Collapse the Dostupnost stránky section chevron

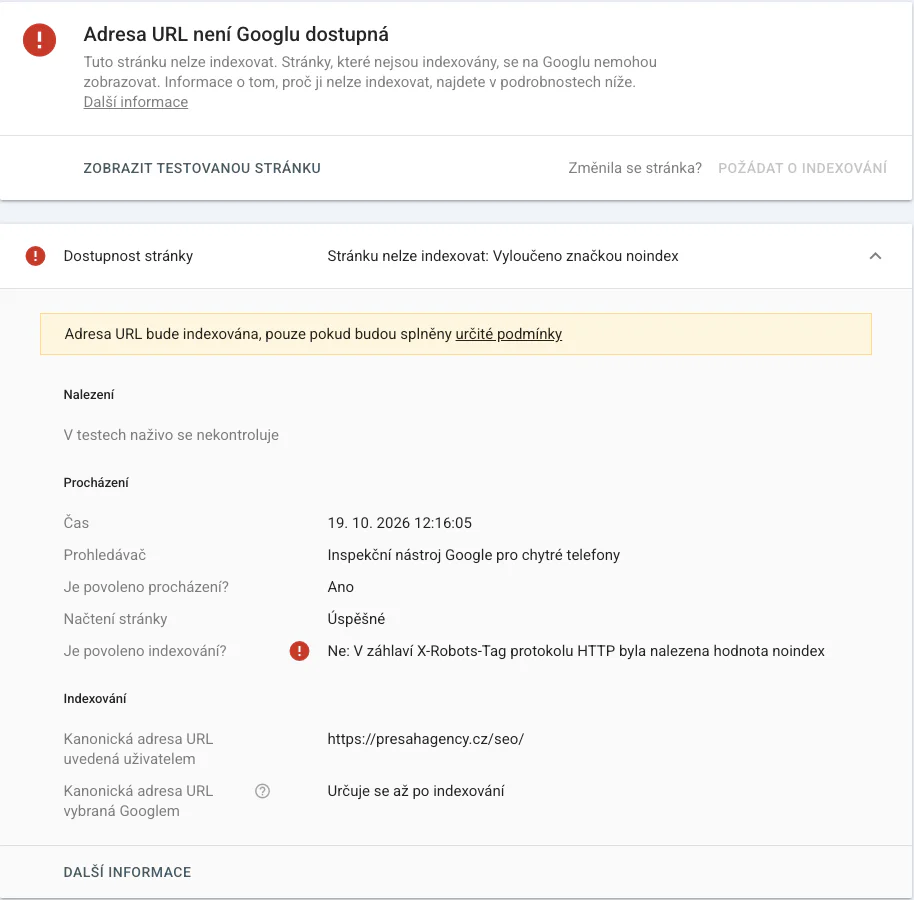(875, 256)
